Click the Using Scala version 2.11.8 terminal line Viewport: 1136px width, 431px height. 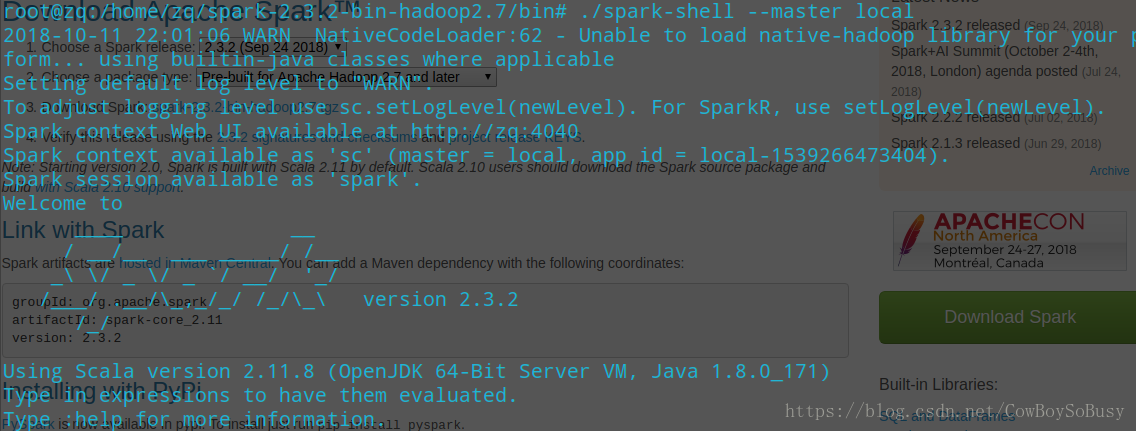coord(417,372)
